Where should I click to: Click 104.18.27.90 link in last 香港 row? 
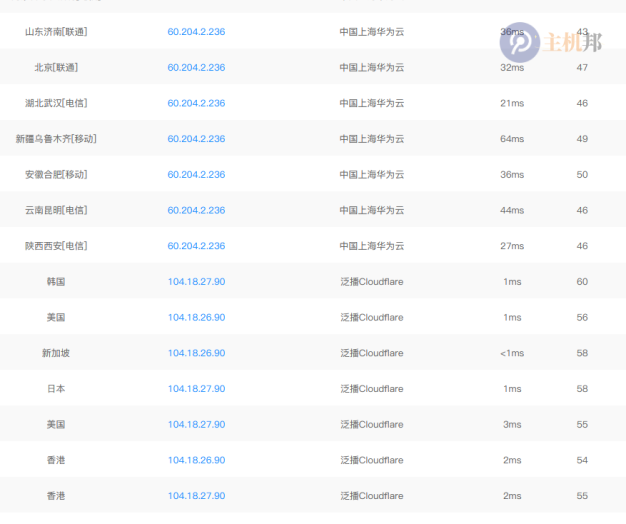[196, 496]
